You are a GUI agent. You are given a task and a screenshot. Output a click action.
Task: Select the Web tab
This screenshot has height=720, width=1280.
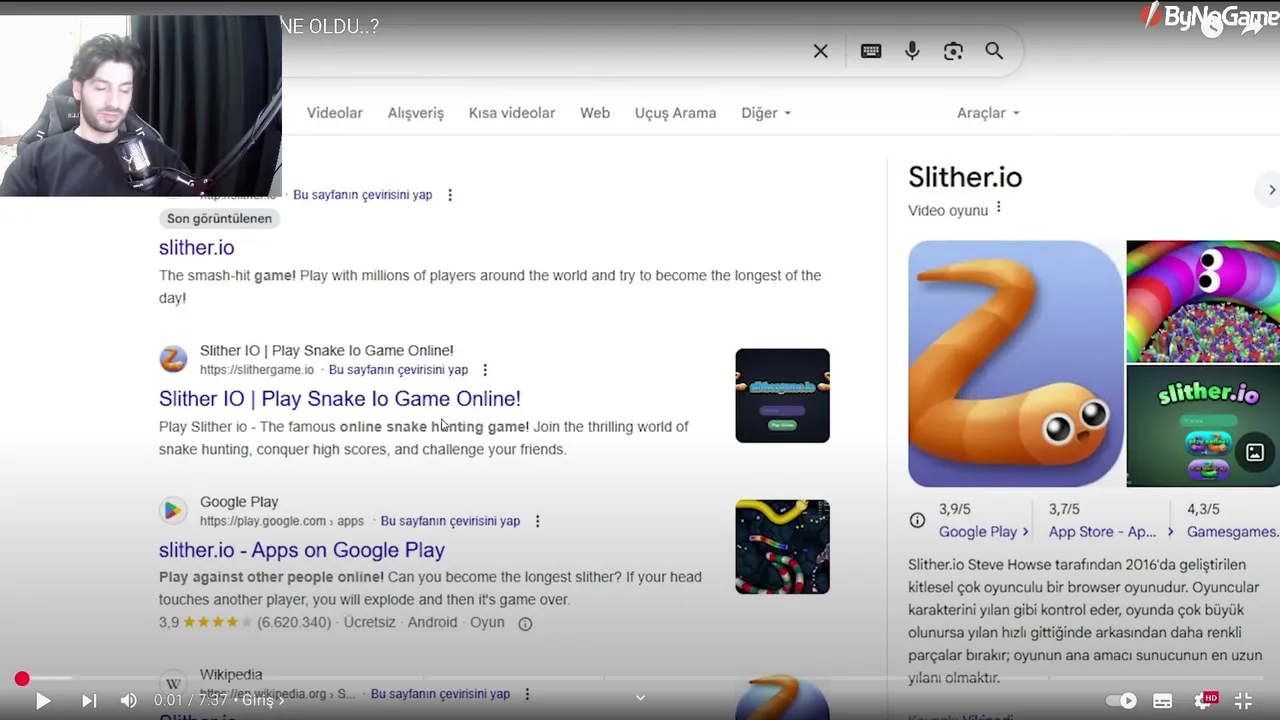pos(595,113)
